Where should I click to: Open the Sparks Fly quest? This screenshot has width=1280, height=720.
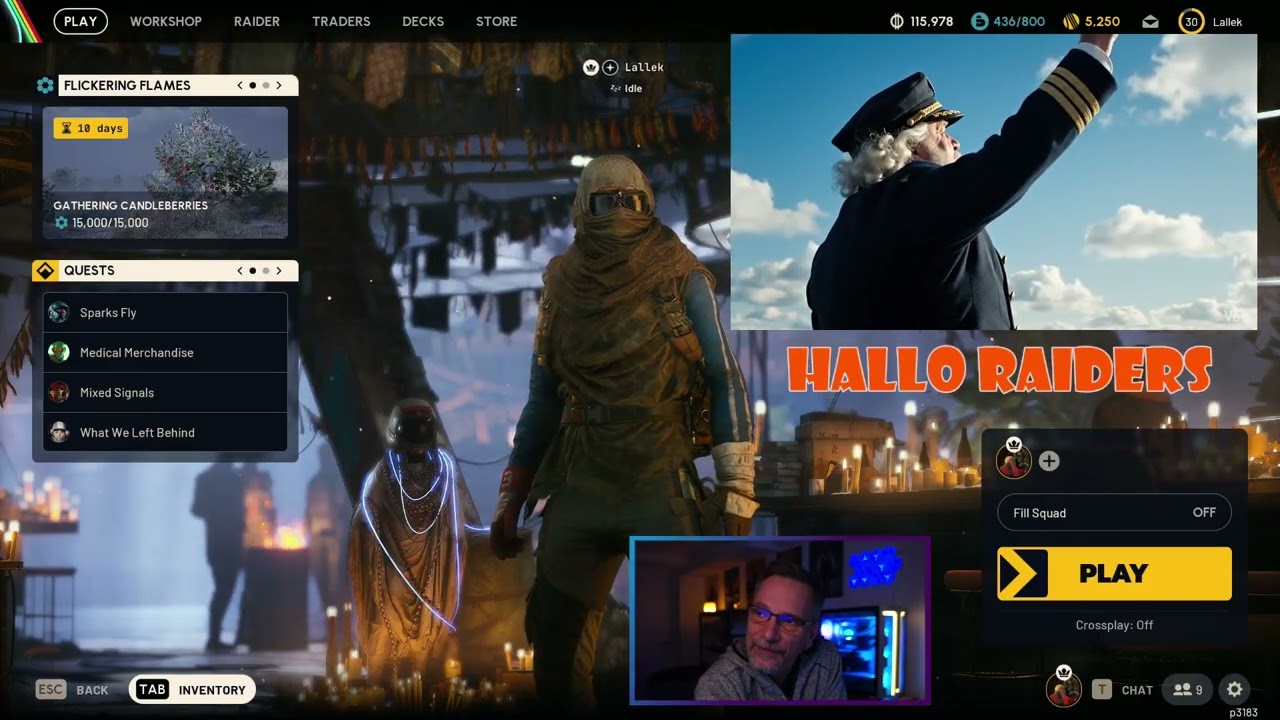[x=166, y=312]
